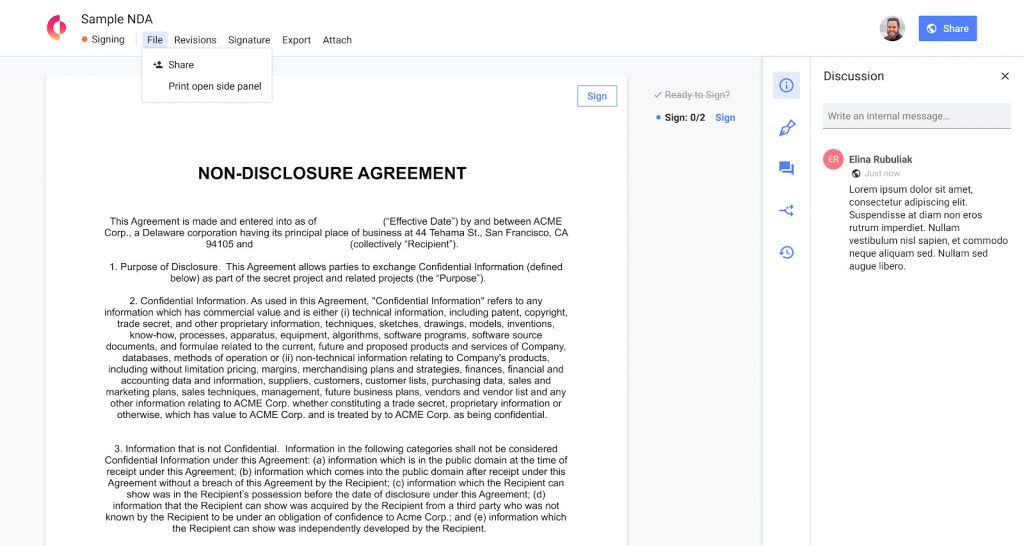This screenshot has height=546, width=1024.
Task: Click the blue Share button
Action: 948,29
